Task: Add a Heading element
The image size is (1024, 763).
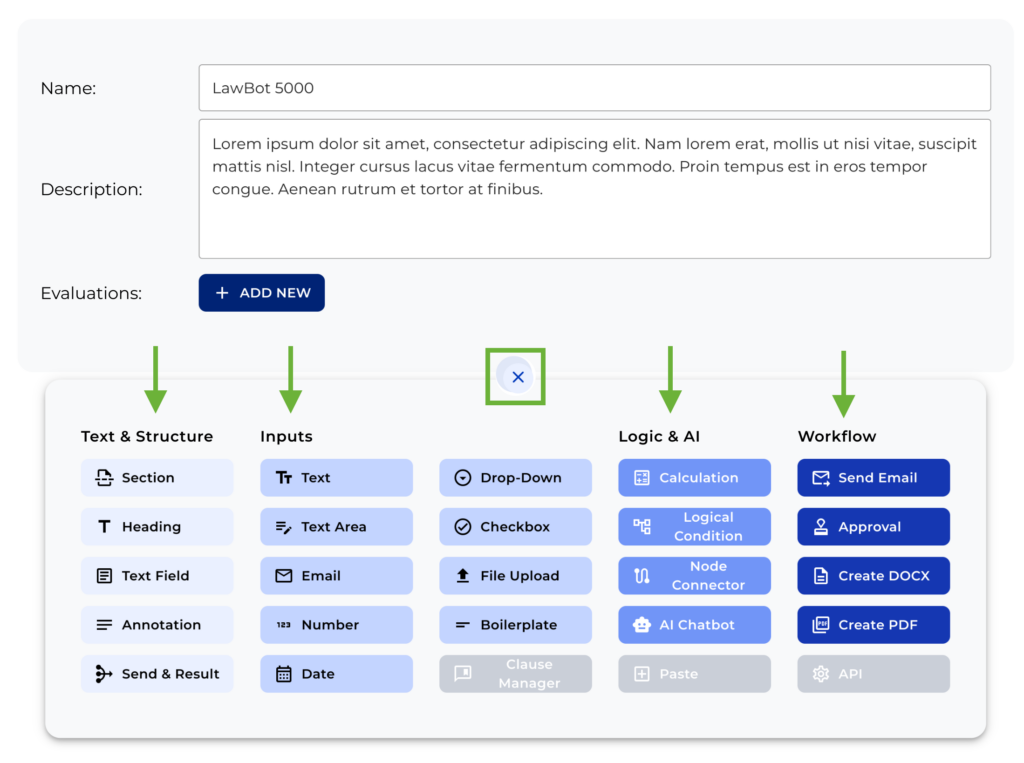Action: click(x=157, y=526)
